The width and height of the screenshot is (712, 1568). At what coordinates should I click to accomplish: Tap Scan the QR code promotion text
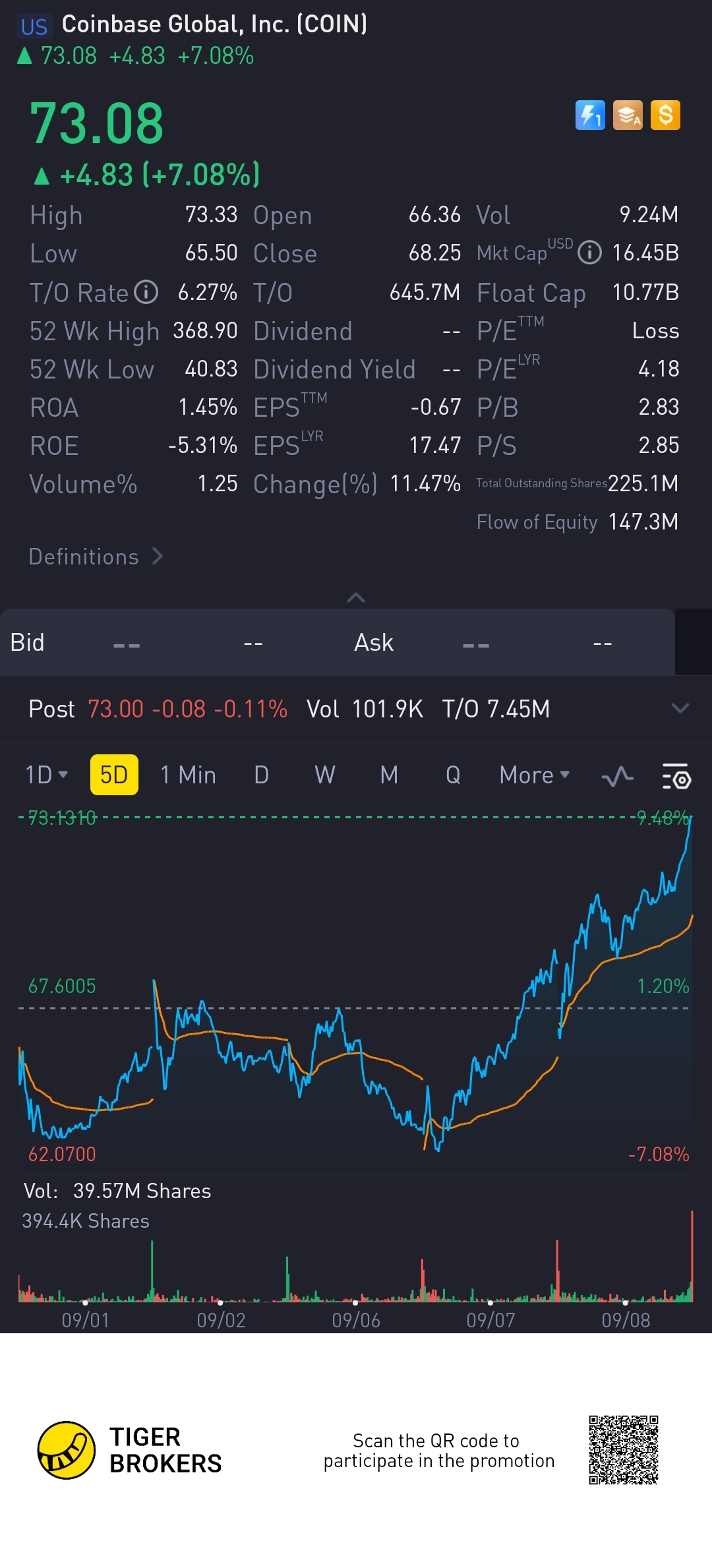(x=439, y=1451)
